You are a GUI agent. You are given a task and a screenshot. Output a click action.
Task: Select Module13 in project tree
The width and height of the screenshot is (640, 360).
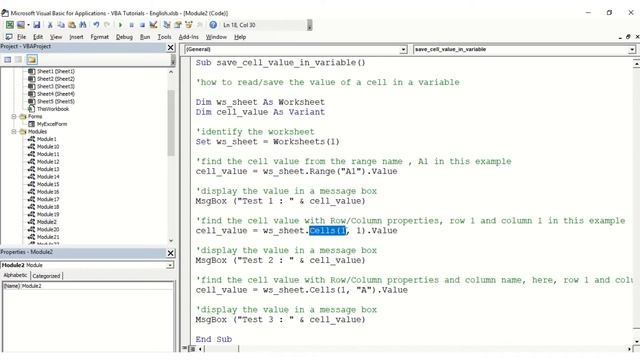(48, 169)
